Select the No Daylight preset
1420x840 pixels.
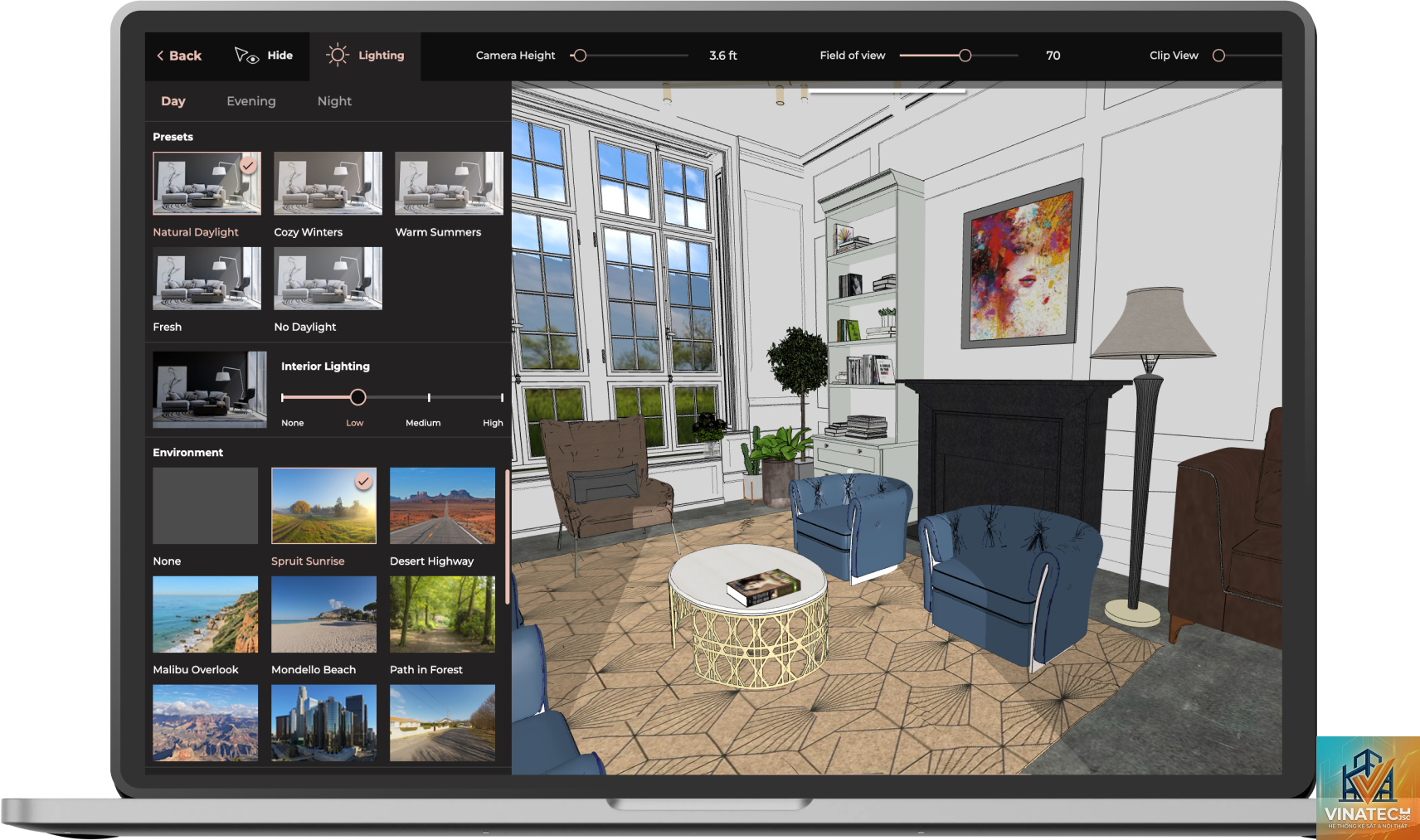(328, 279)
